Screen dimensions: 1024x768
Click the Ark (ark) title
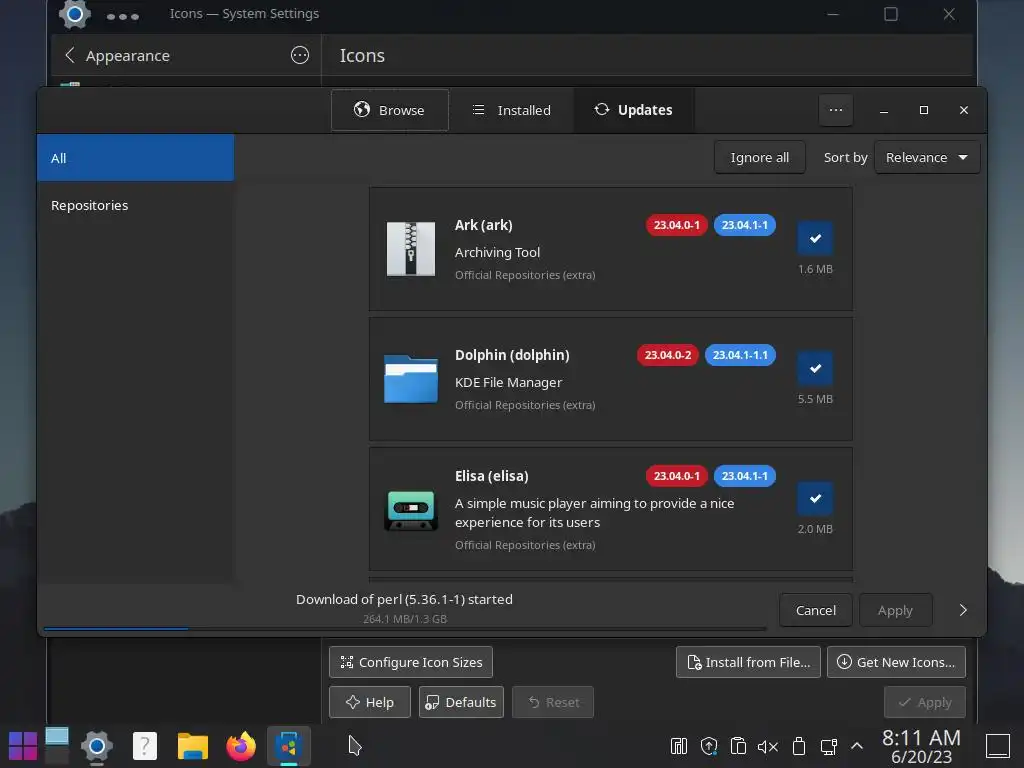coord(483,225)
